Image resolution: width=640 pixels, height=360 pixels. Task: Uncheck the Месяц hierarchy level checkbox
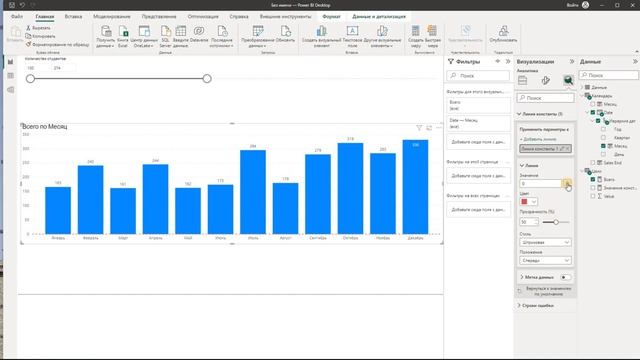[x=603, y=146]
